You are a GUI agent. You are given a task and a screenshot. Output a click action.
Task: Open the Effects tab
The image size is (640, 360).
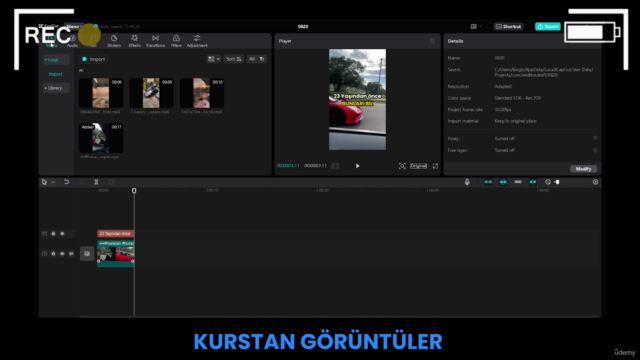[x=134, y=41]
